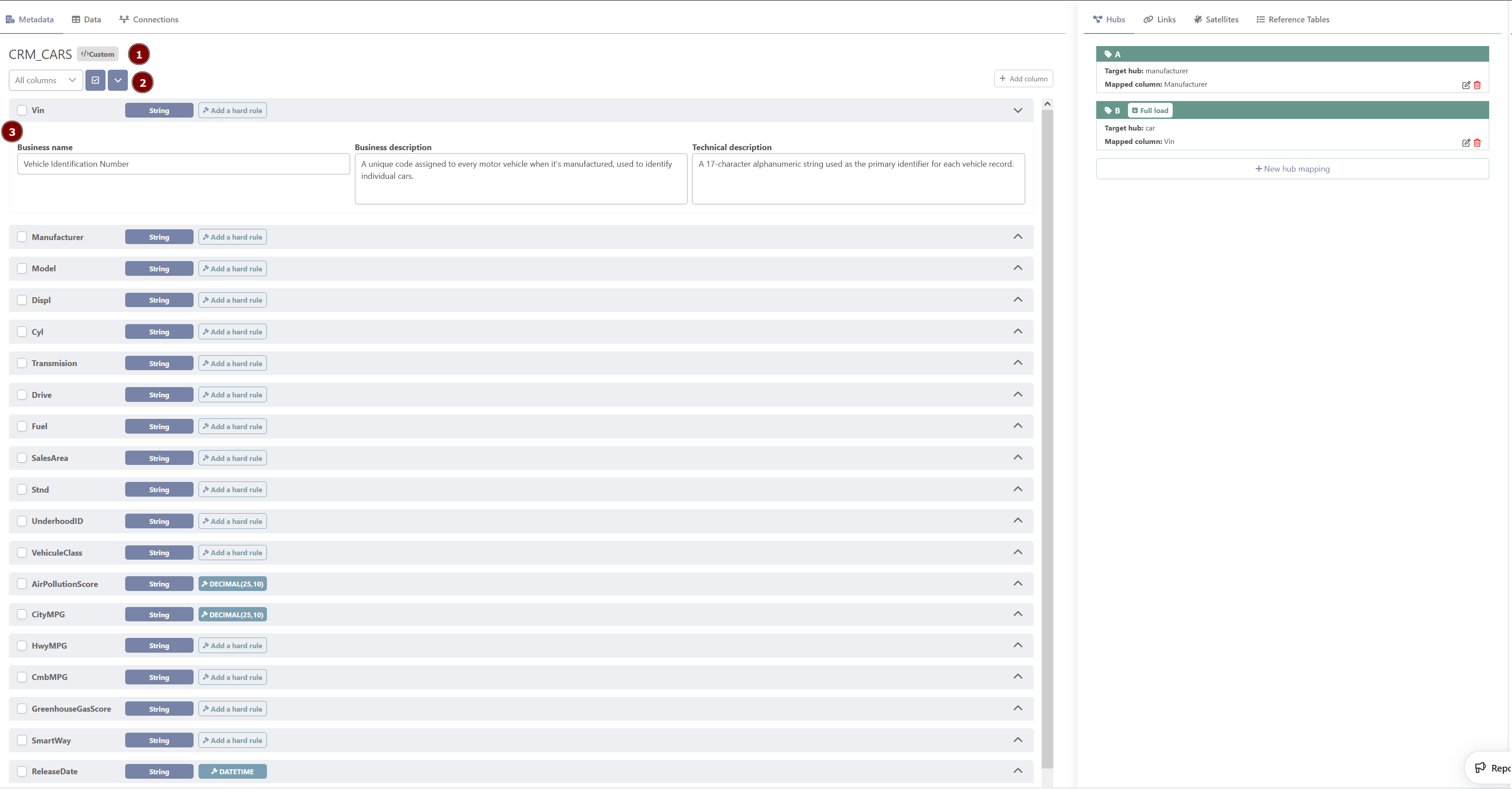Add a hard rule to Vin
Image resolution: width=1512 pixels, height=789 pixels.
[232, 110]
